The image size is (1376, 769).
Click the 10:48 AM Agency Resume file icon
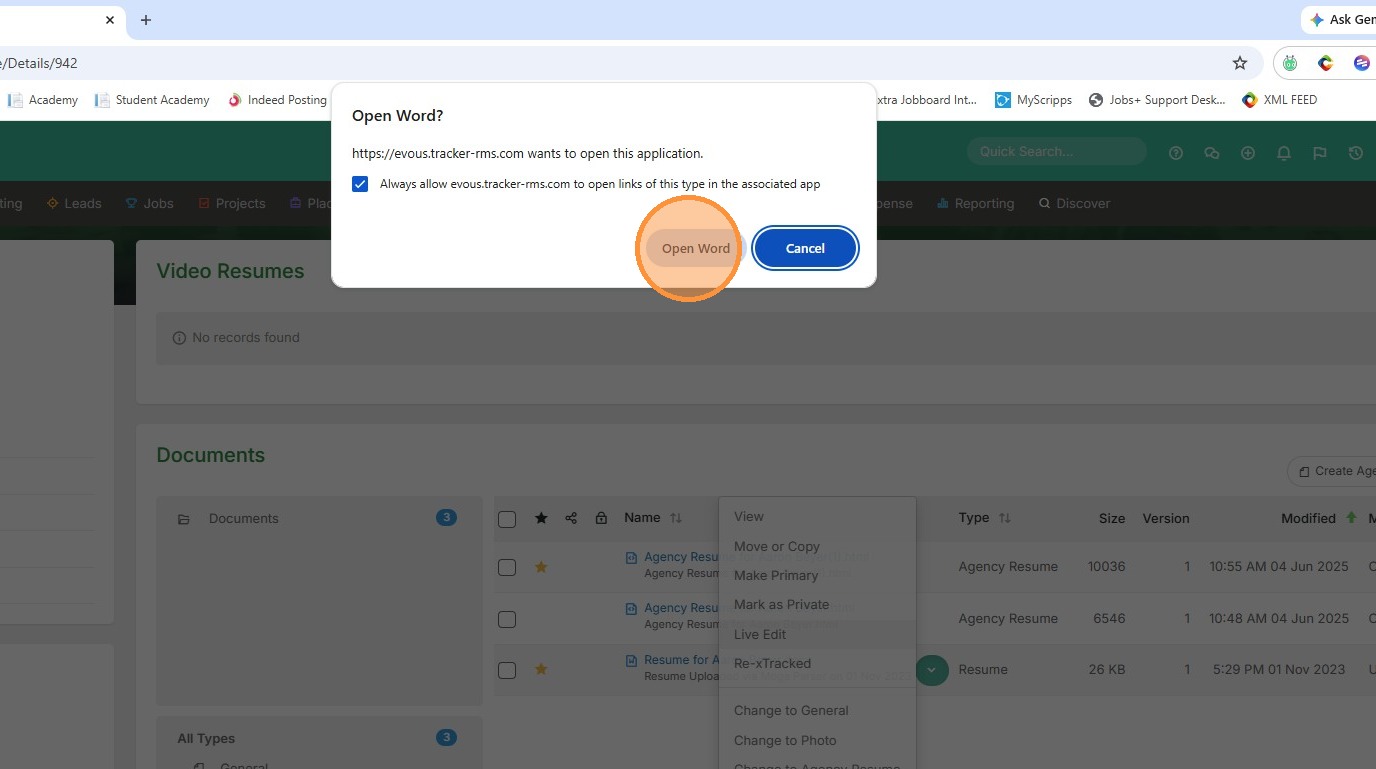(631, 608)
